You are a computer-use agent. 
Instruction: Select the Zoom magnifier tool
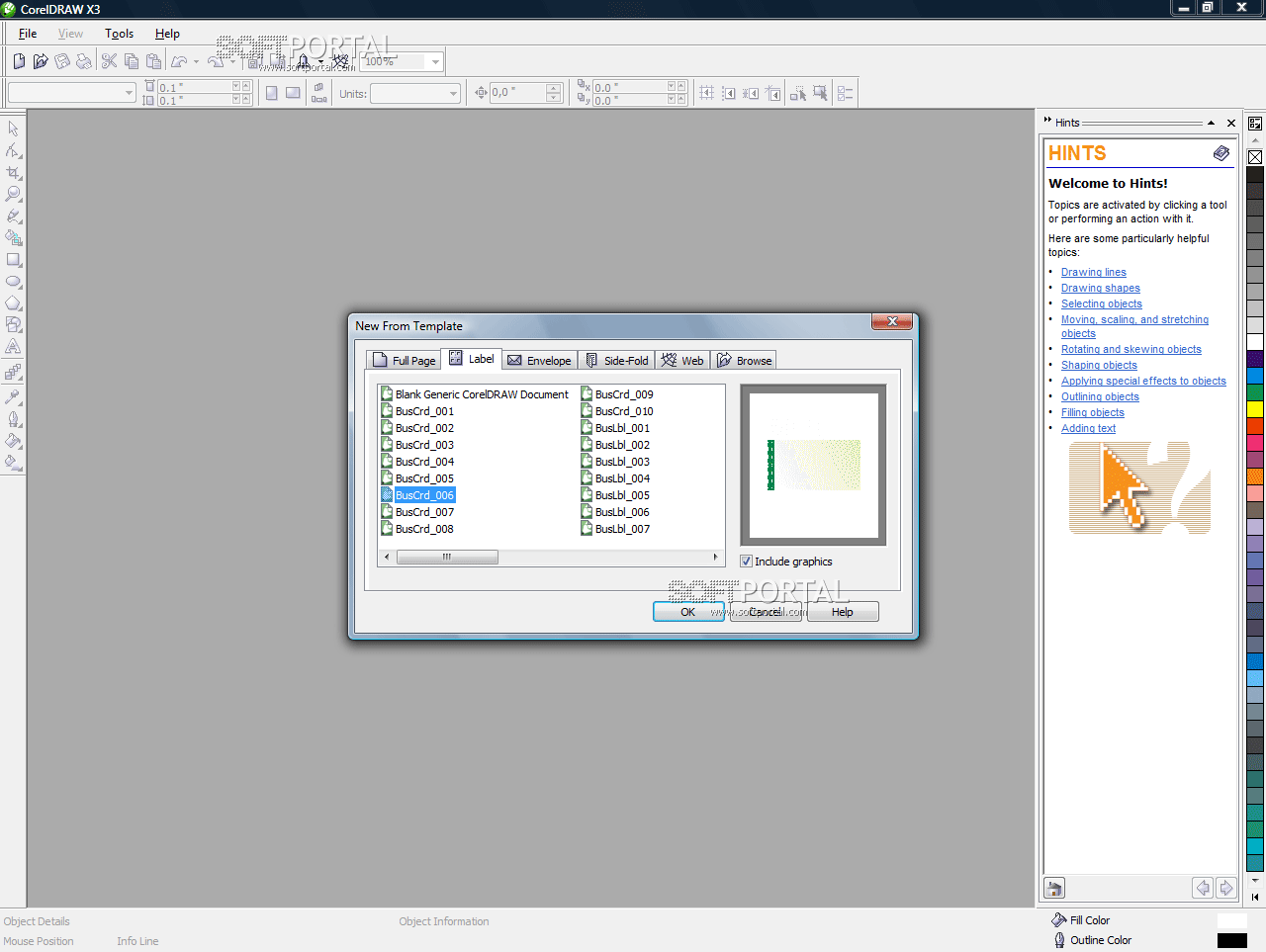(13, 194)
